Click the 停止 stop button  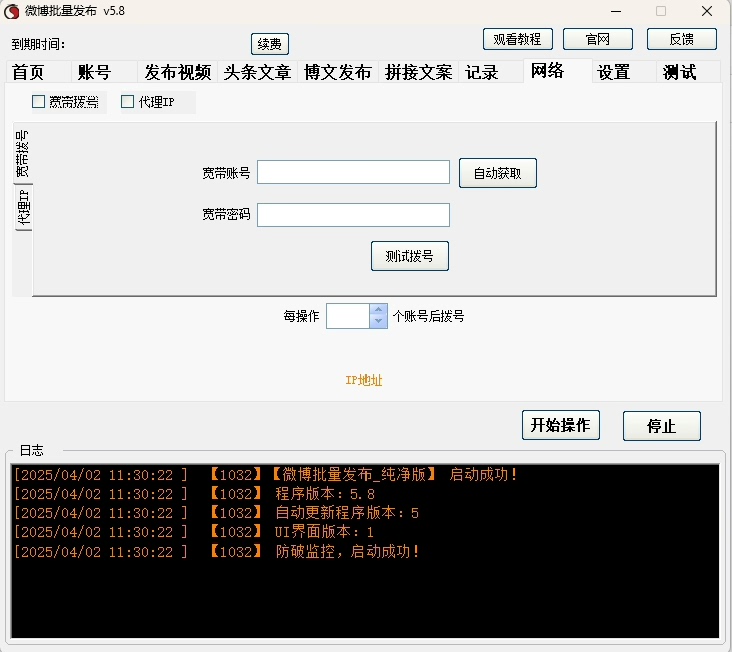pos(662,426)
